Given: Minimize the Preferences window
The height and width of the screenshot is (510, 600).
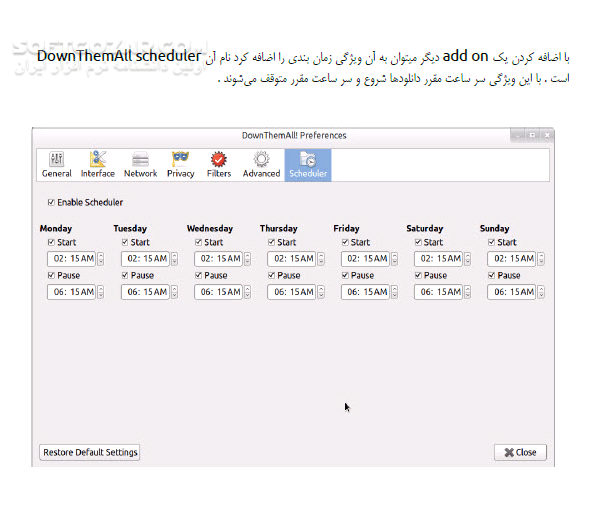Looking at the screenshot, I should coord(518,135).
